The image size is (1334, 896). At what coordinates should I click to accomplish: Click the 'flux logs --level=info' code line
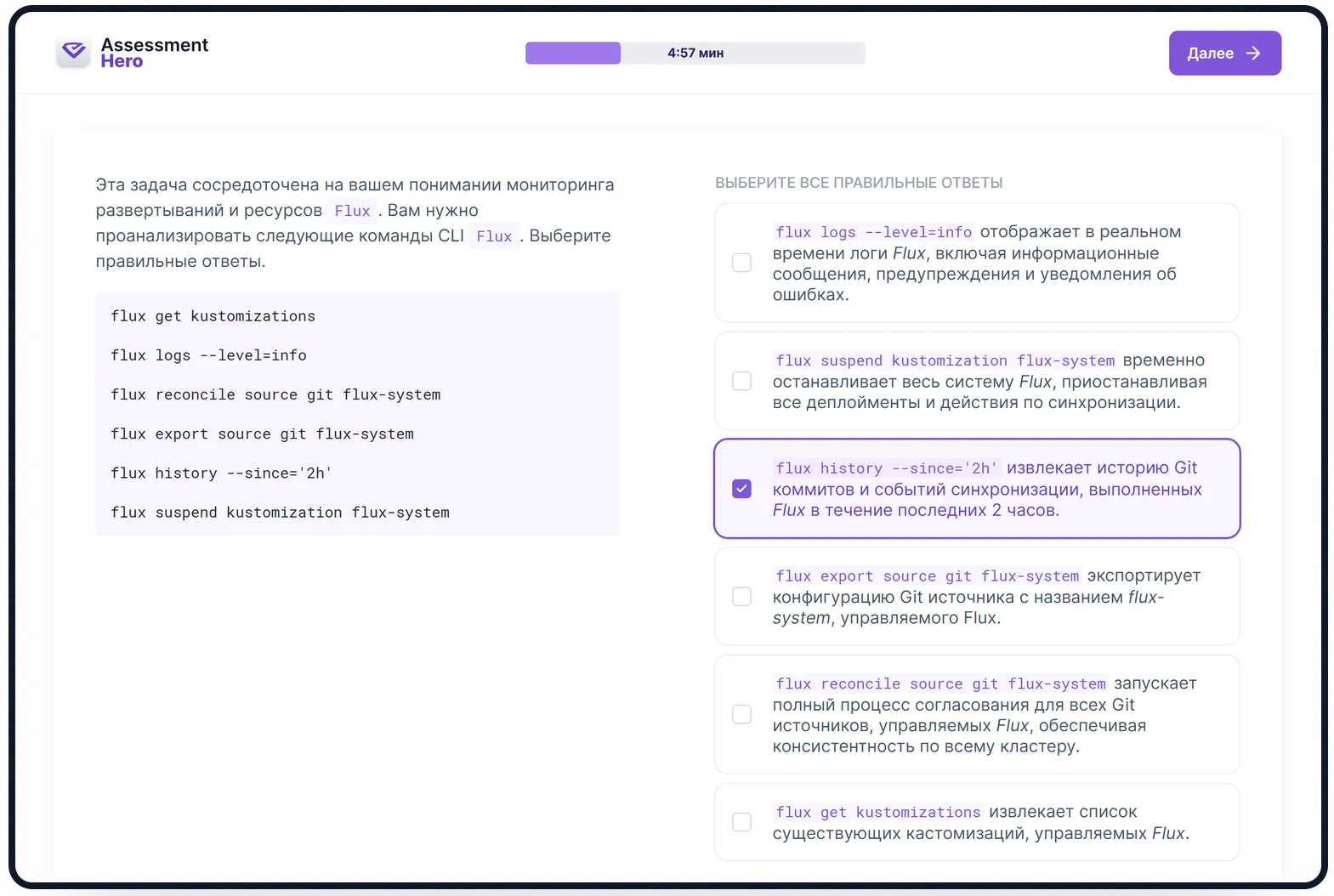[x=208, y=355]
